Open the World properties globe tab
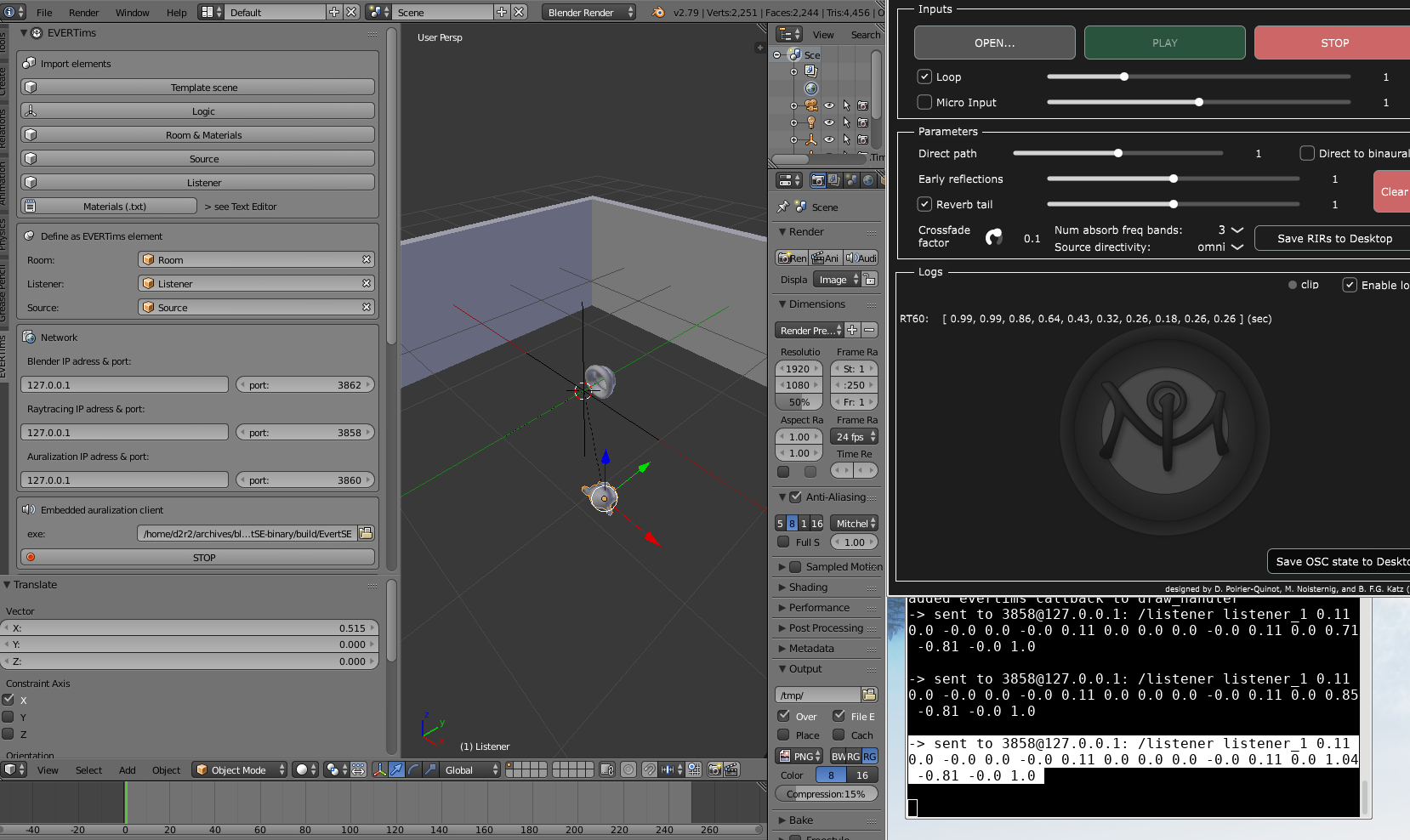1410x840 pixels. coord(867,180)
